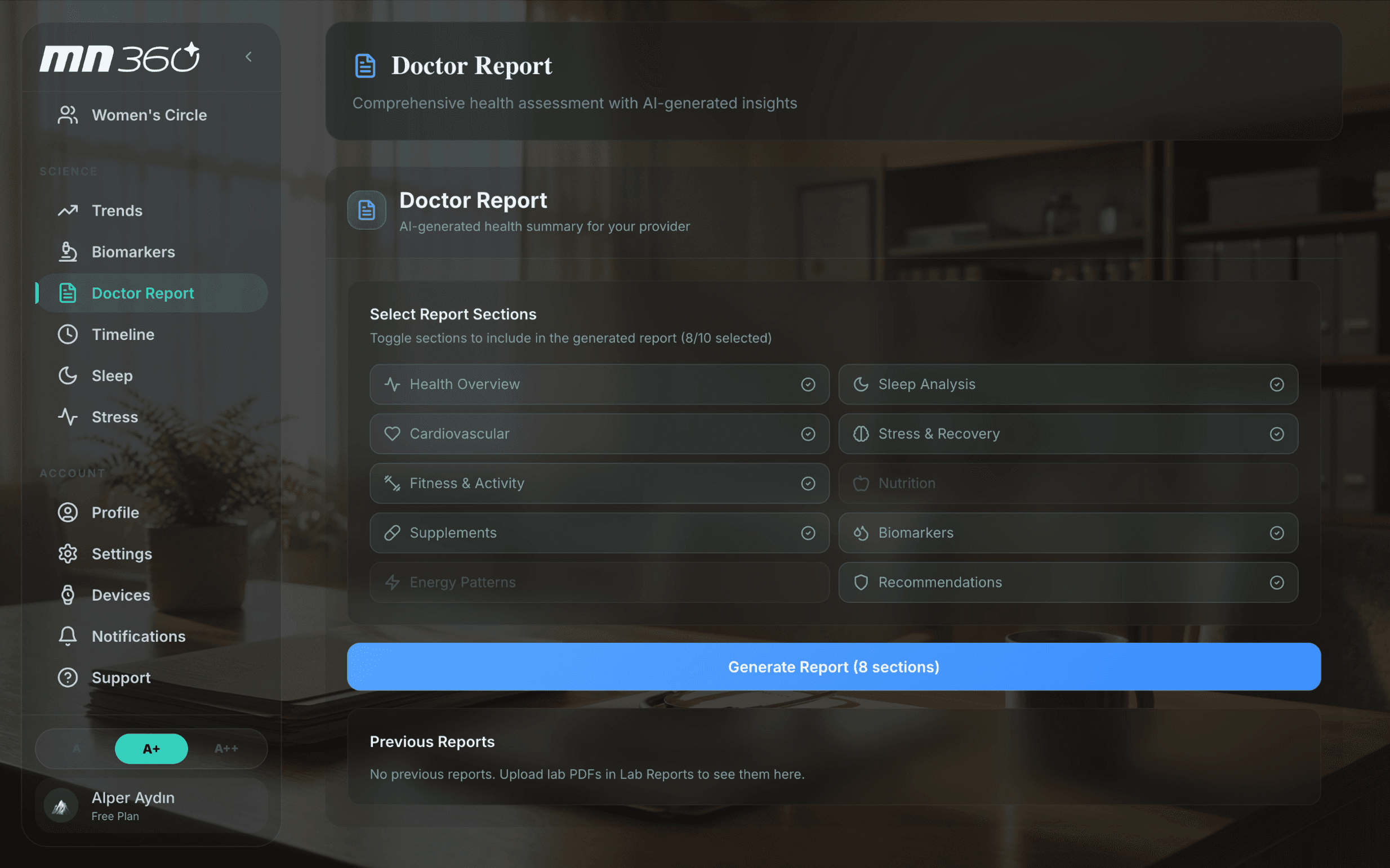Click the Biomarkers microscope icon in the sidebar
This screenshot has height=868, width=1390.
click(68, 252)
